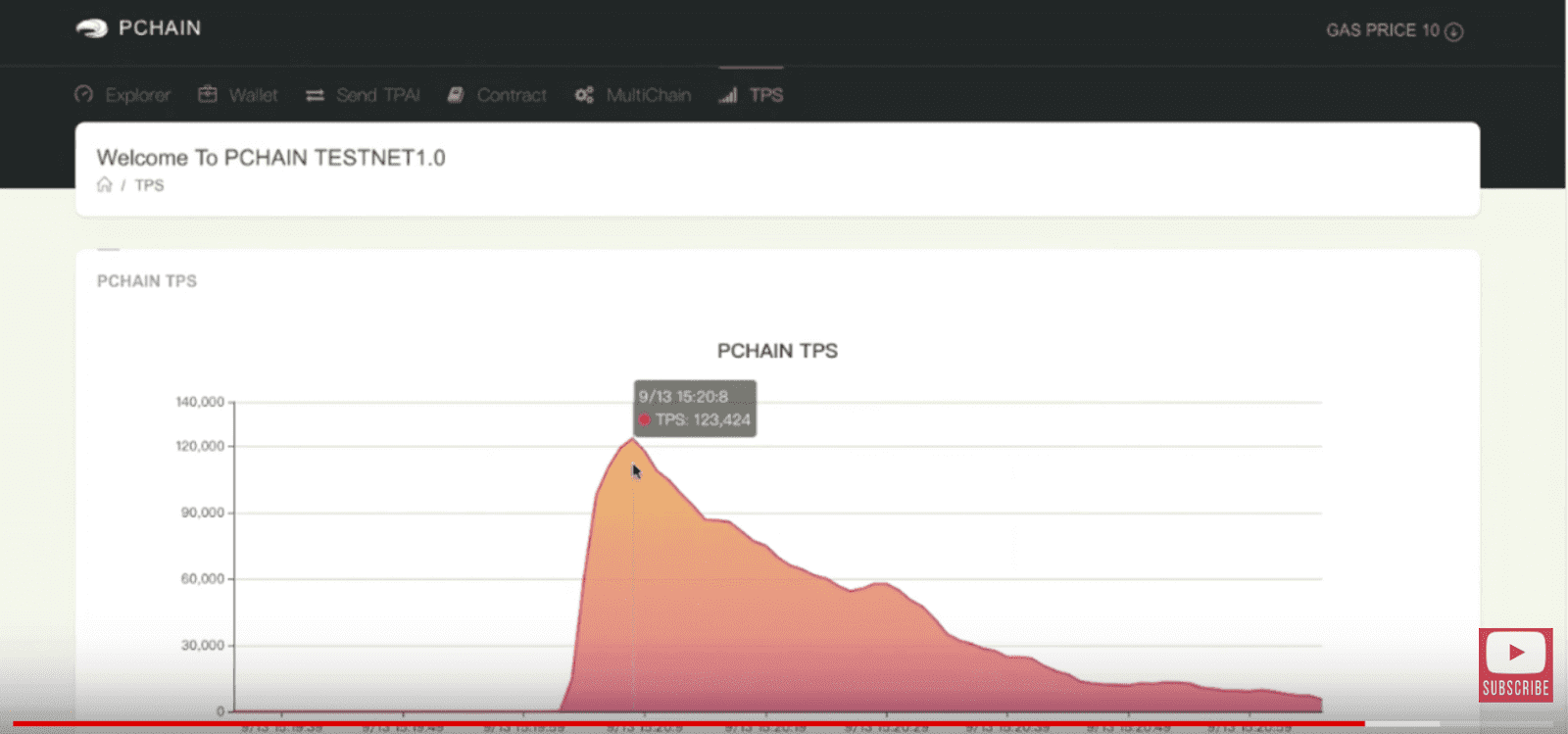Screen dimensions: 1568x734
Task: Open the GAS PRICE 10 selector text
Action: pyautogui.click(x=1382, y=30)
